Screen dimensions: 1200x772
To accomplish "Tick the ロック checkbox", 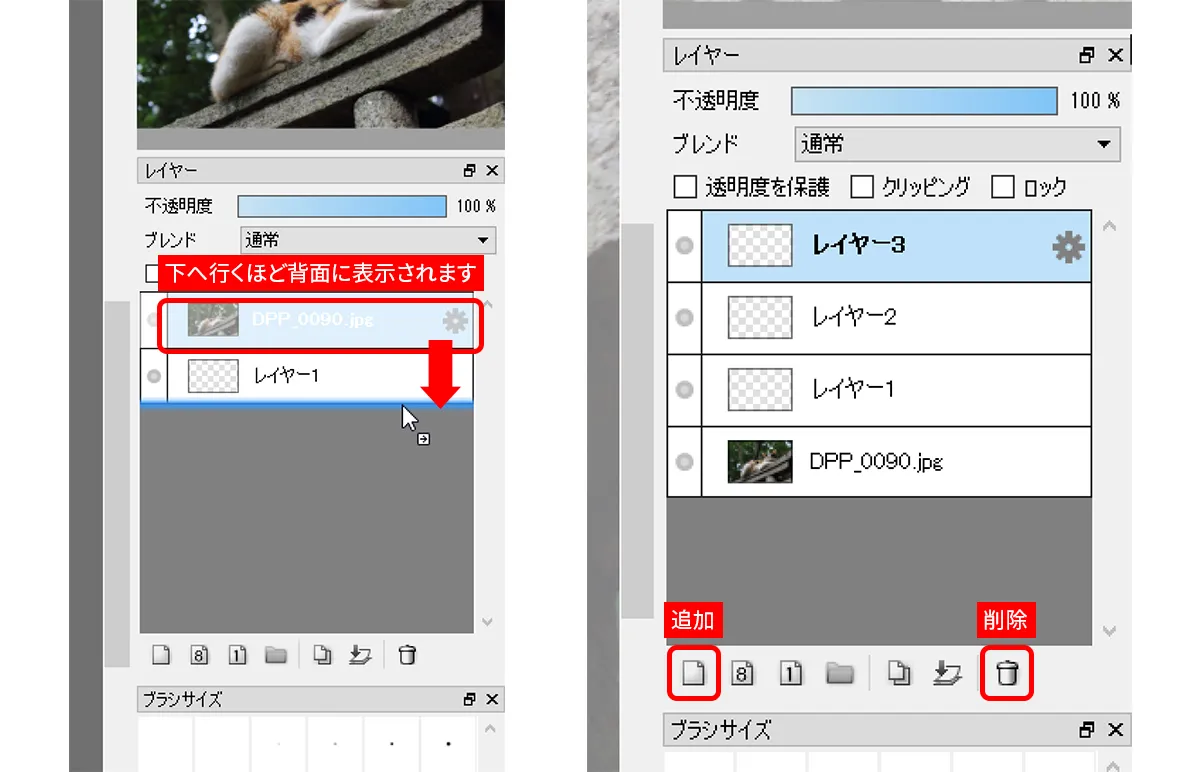I will 1003,187.
